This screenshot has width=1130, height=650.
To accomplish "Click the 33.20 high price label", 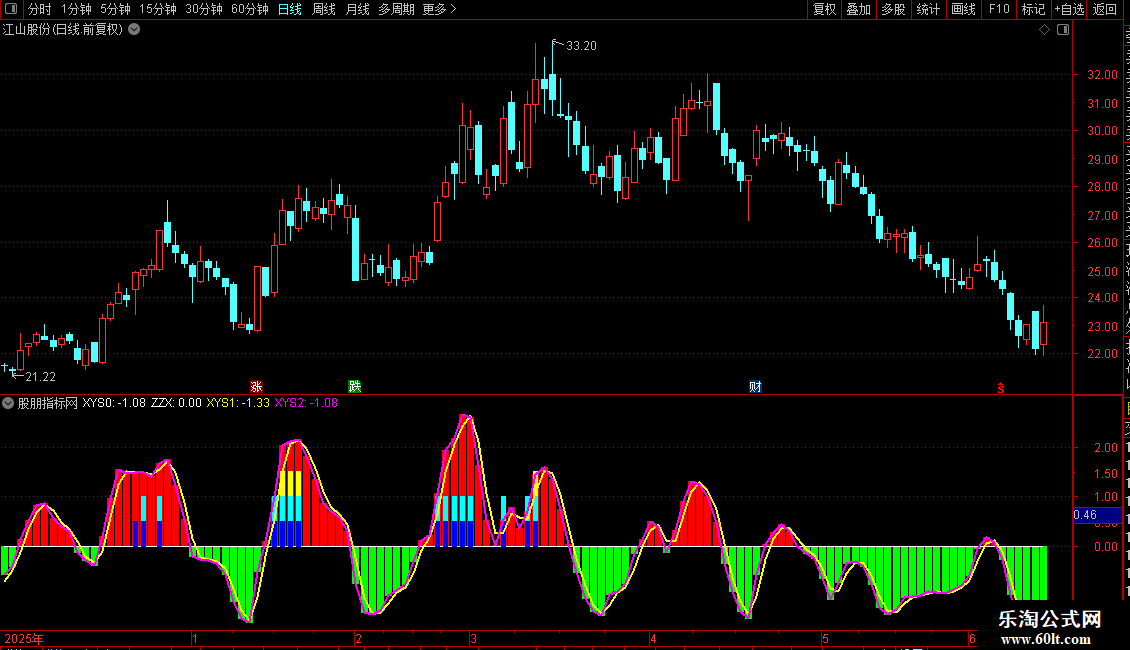I will tap(581, 46).
